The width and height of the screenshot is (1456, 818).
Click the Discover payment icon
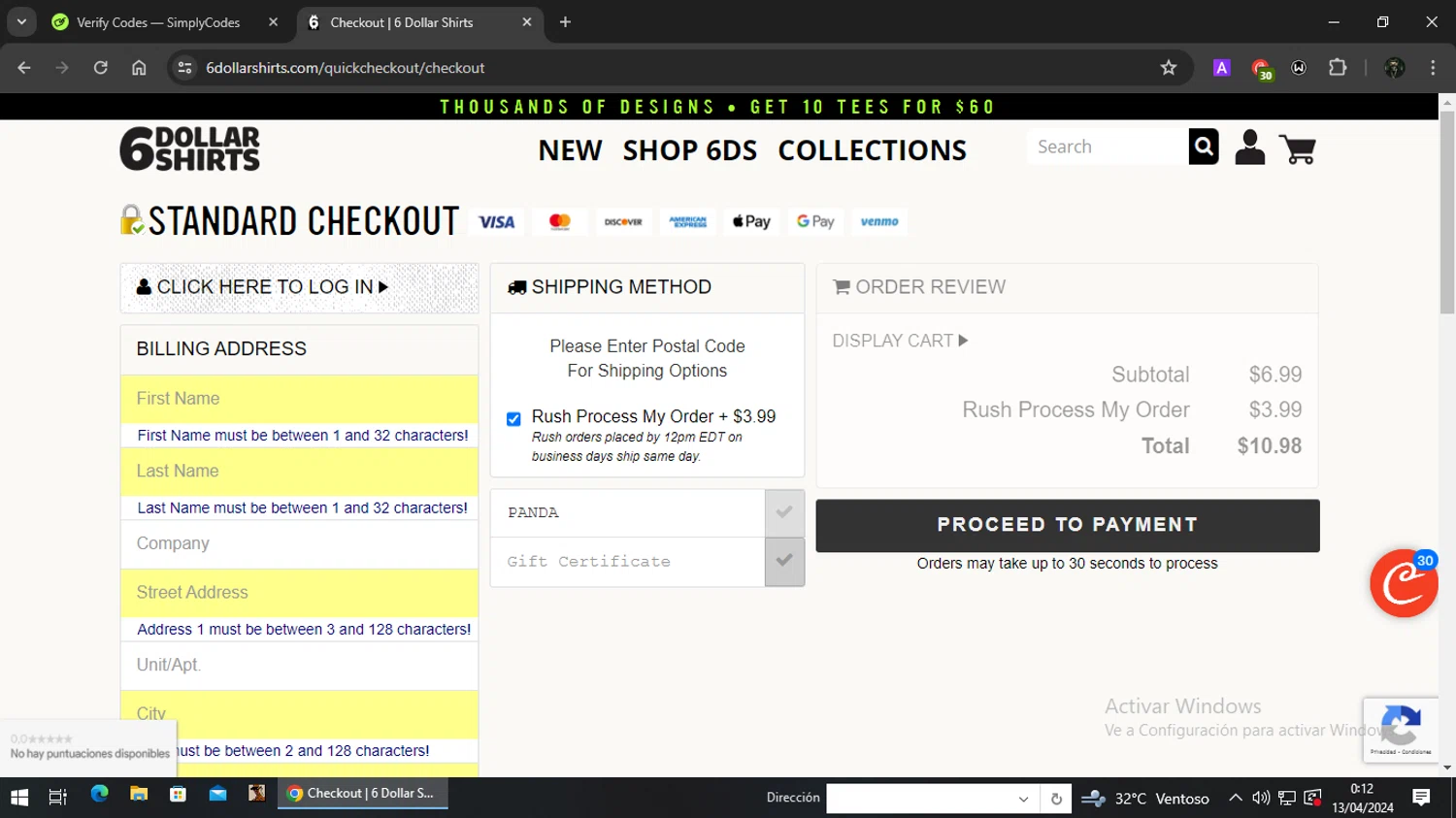coord(623,222)
